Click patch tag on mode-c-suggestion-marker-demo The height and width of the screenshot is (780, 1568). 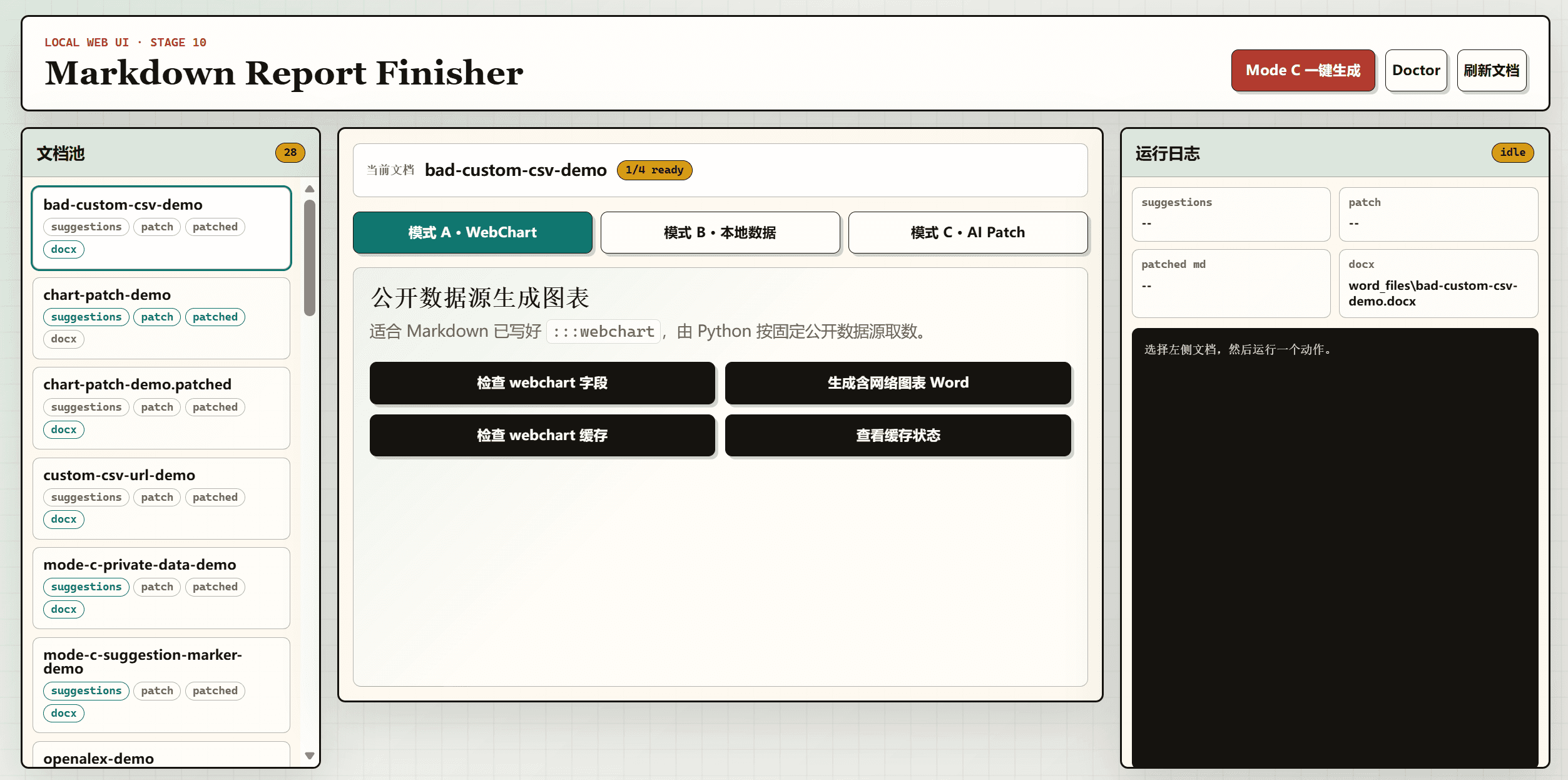[x=157, y=690]
